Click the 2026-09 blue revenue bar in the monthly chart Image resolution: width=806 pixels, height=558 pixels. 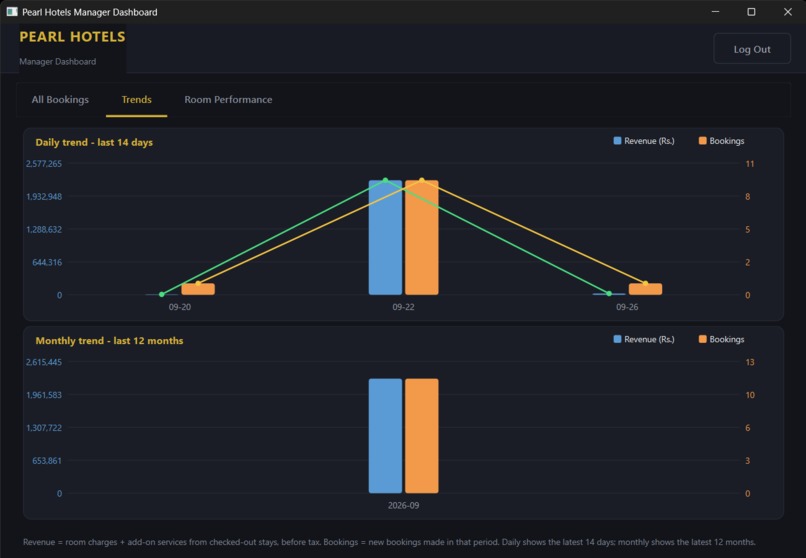pyautogui.click(x=386, y=436)
